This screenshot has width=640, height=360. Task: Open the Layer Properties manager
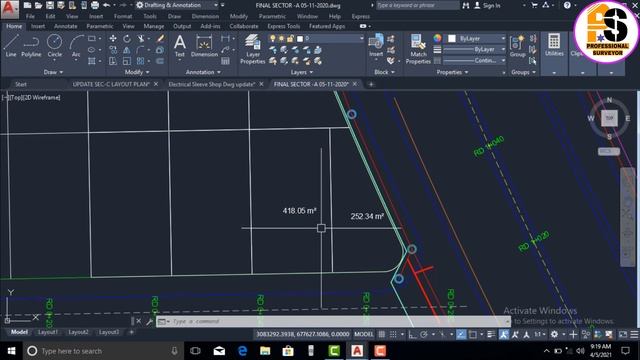253,49
